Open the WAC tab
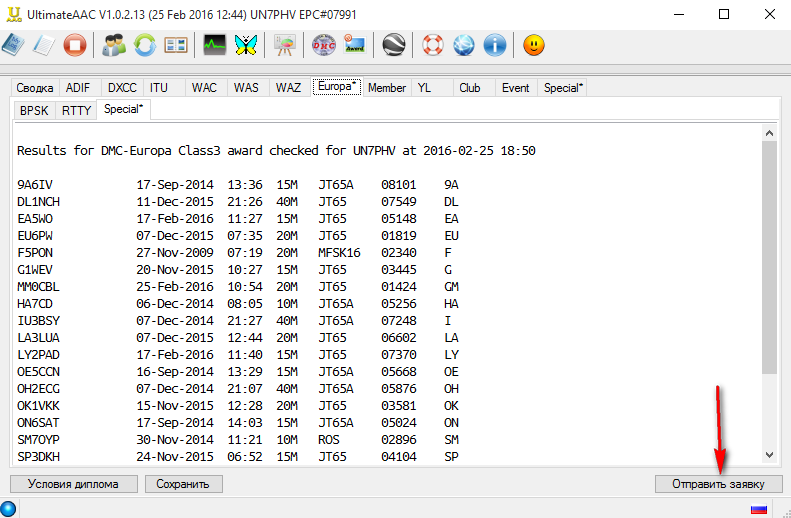This screenshot has height=518, width=791. (x=204, y=88)
